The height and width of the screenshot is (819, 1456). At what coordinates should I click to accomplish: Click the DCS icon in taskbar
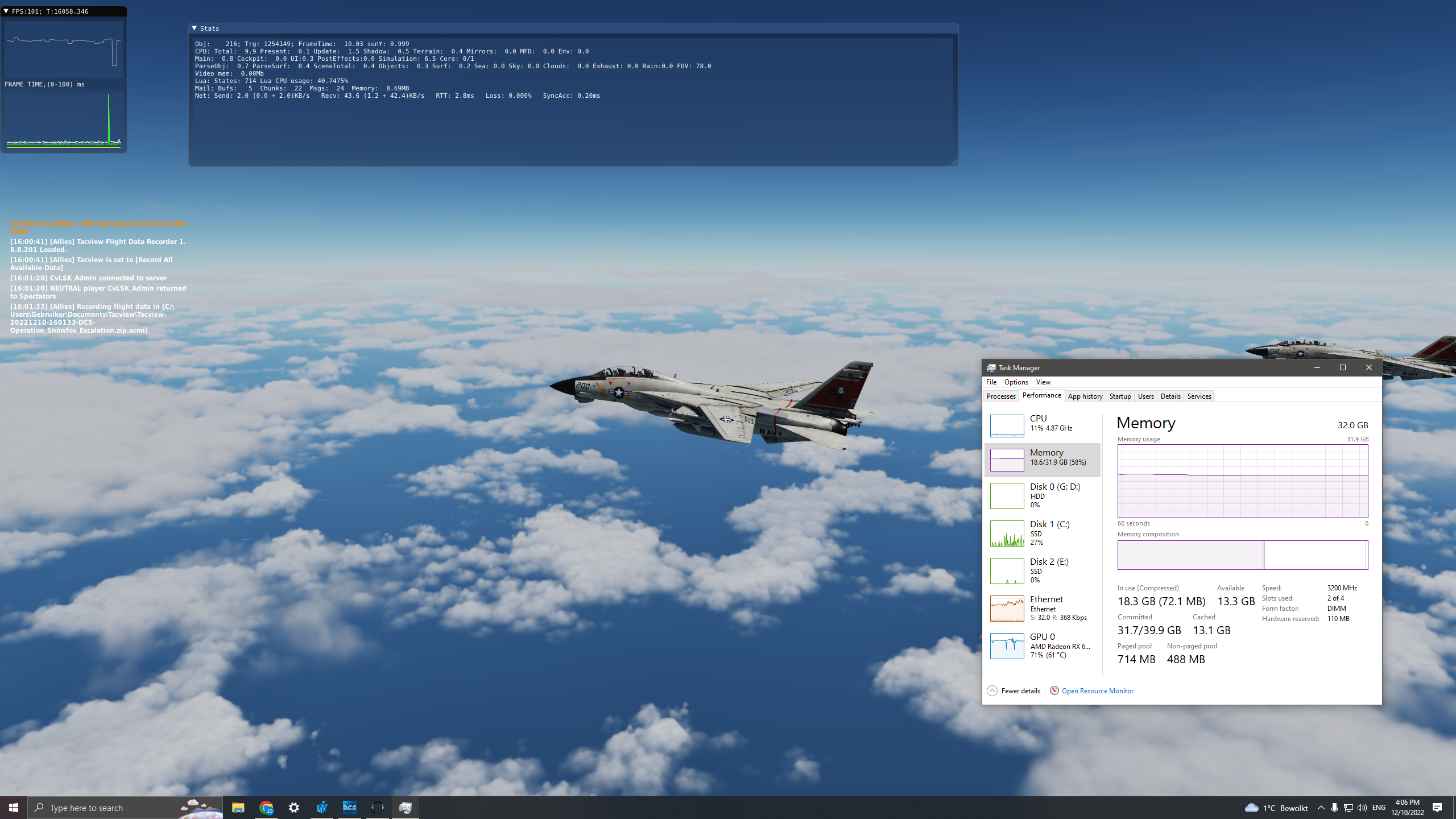350,808
